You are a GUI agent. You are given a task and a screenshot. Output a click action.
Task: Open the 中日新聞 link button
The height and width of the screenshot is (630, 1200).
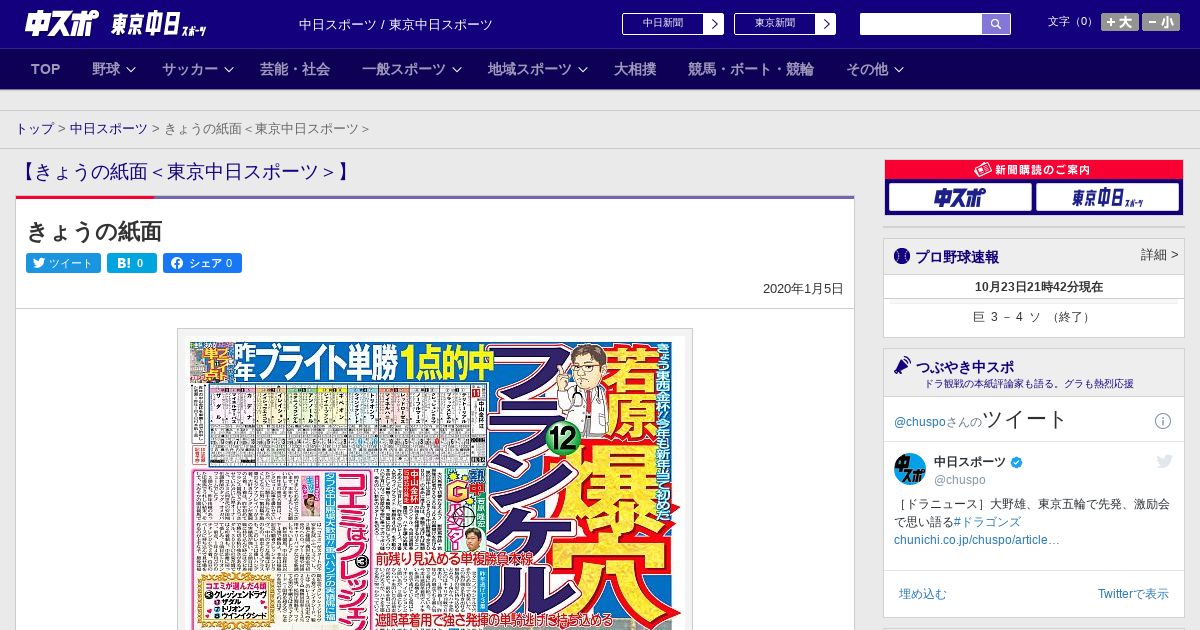662,24
